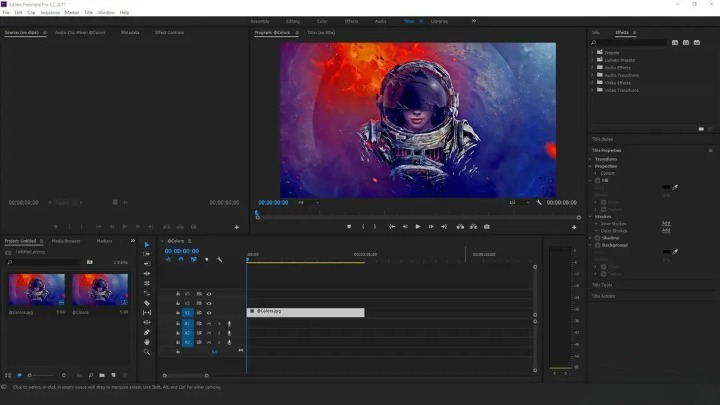
Task: Click Export Frame camera icon
Action: [487, 227]
